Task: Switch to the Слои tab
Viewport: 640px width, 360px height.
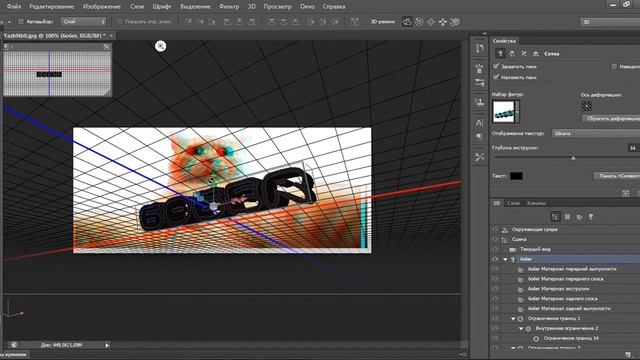Action: point(513,203)
